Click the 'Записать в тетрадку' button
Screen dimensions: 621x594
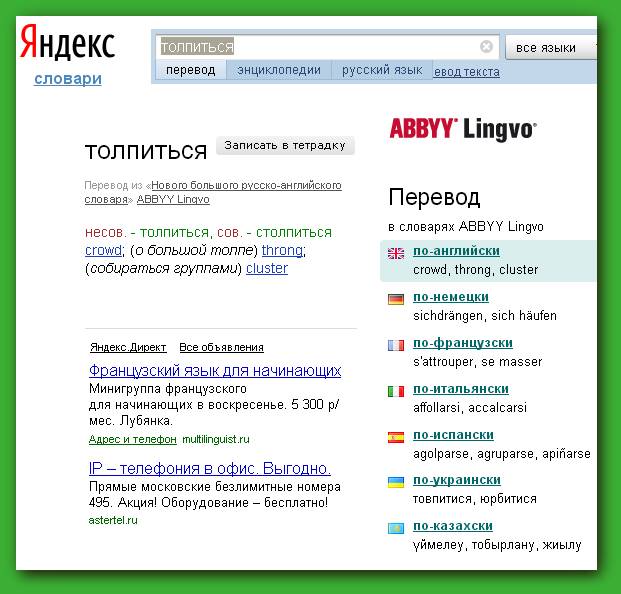(285, 145)
